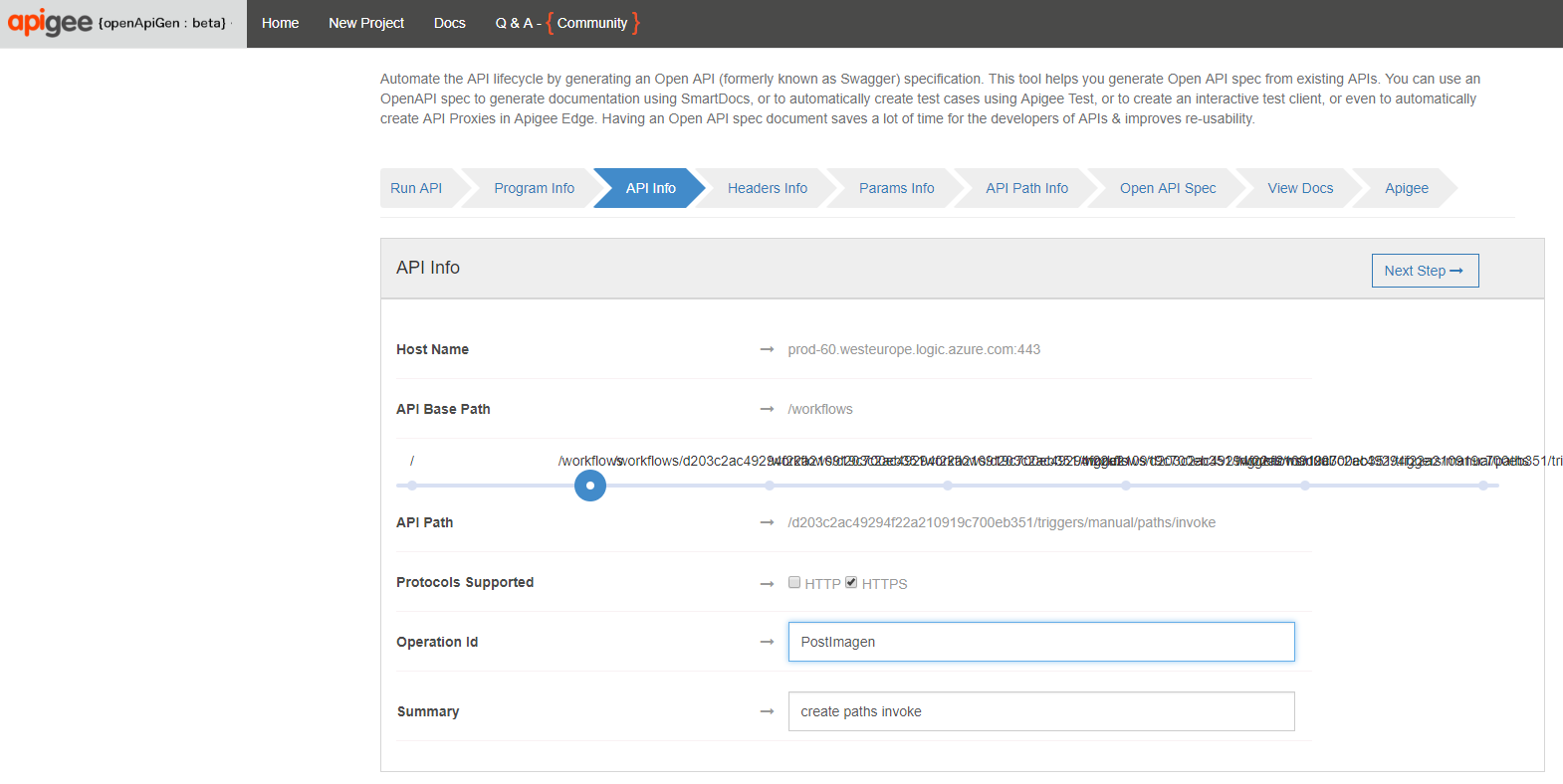Uncheck the HTTPS protocol checkbox
The image size is (1563, 784).
click(851, 583)
